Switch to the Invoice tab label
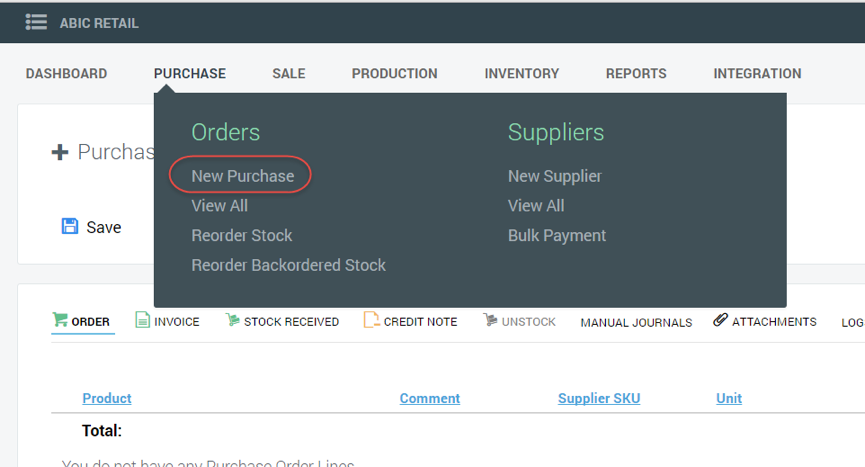The height and width of the screenshot is (467, 865). click(177, 322)
